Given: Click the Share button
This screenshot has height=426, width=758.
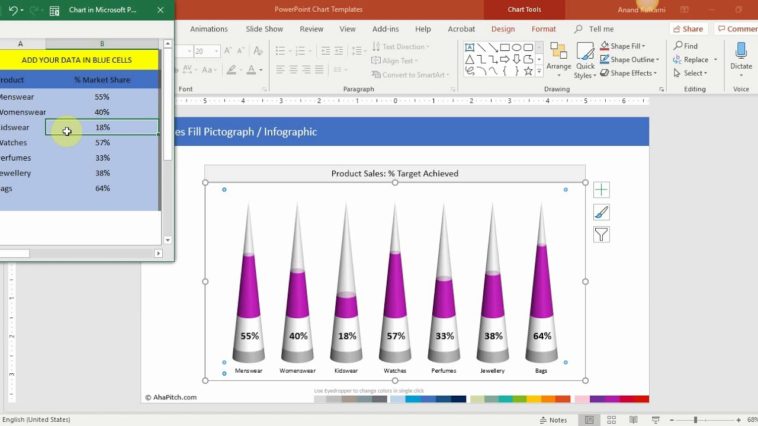Looking at the screenshot, I should [x=688, y=29].
